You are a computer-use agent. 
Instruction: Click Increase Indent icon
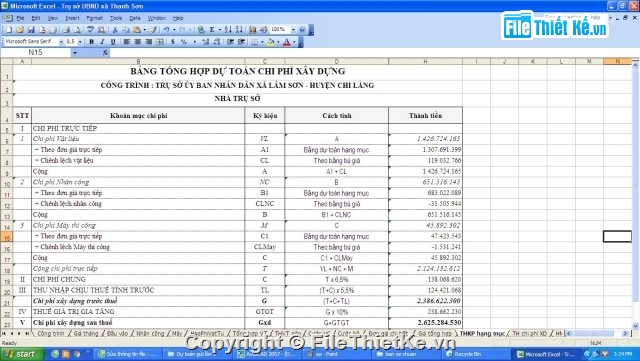tap(241, 42)
